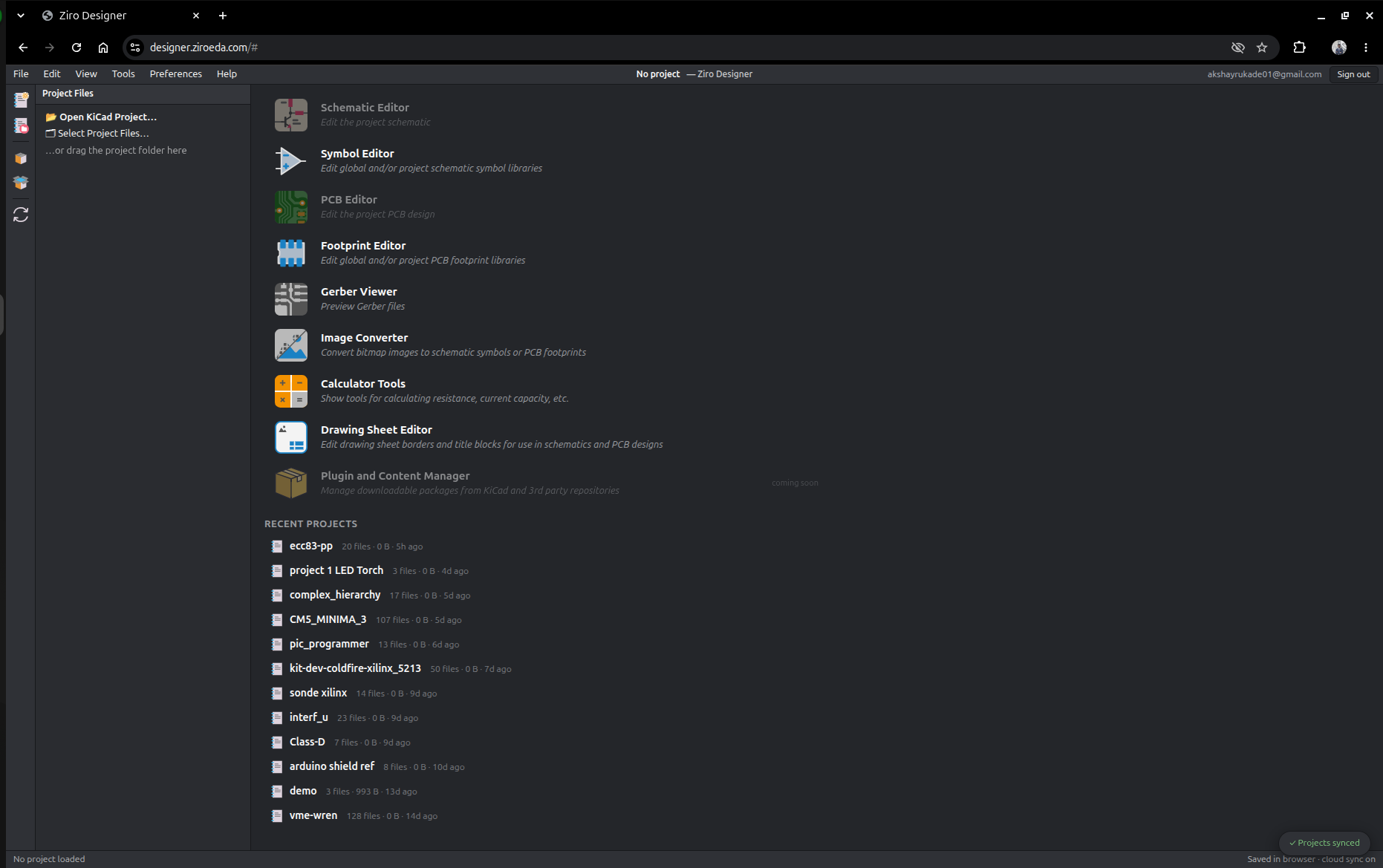Click the Sign out button
Screen dimensions: 1383x868
tap(1353, 74)
